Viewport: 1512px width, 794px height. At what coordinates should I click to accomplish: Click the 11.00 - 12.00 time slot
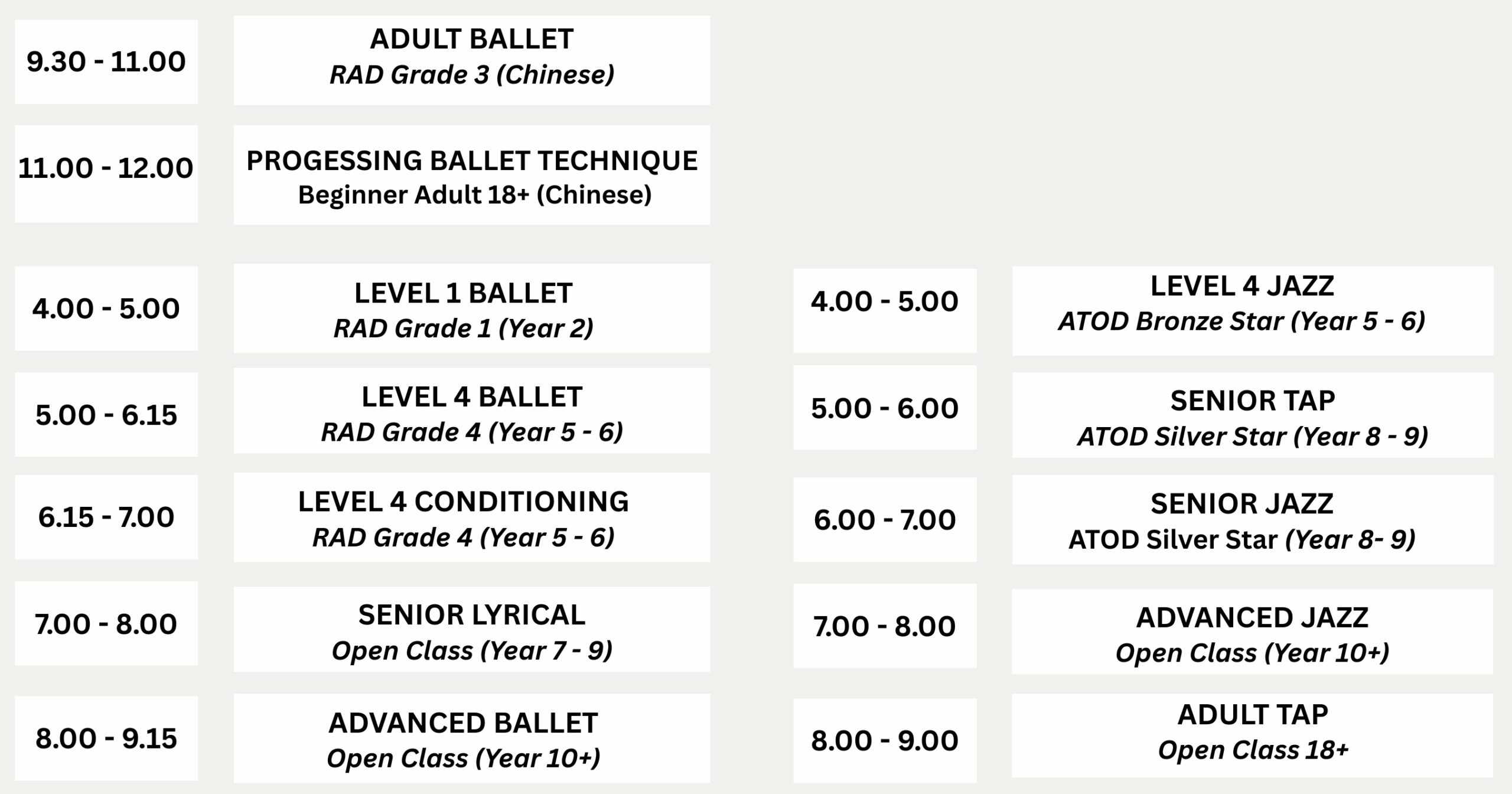click(106, 174)
